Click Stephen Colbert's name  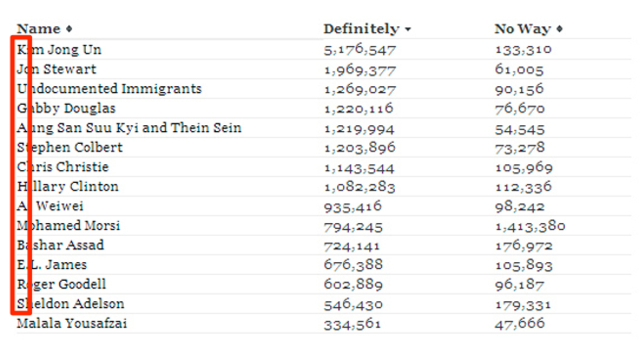pyautogui.click(x=69, y=147)
